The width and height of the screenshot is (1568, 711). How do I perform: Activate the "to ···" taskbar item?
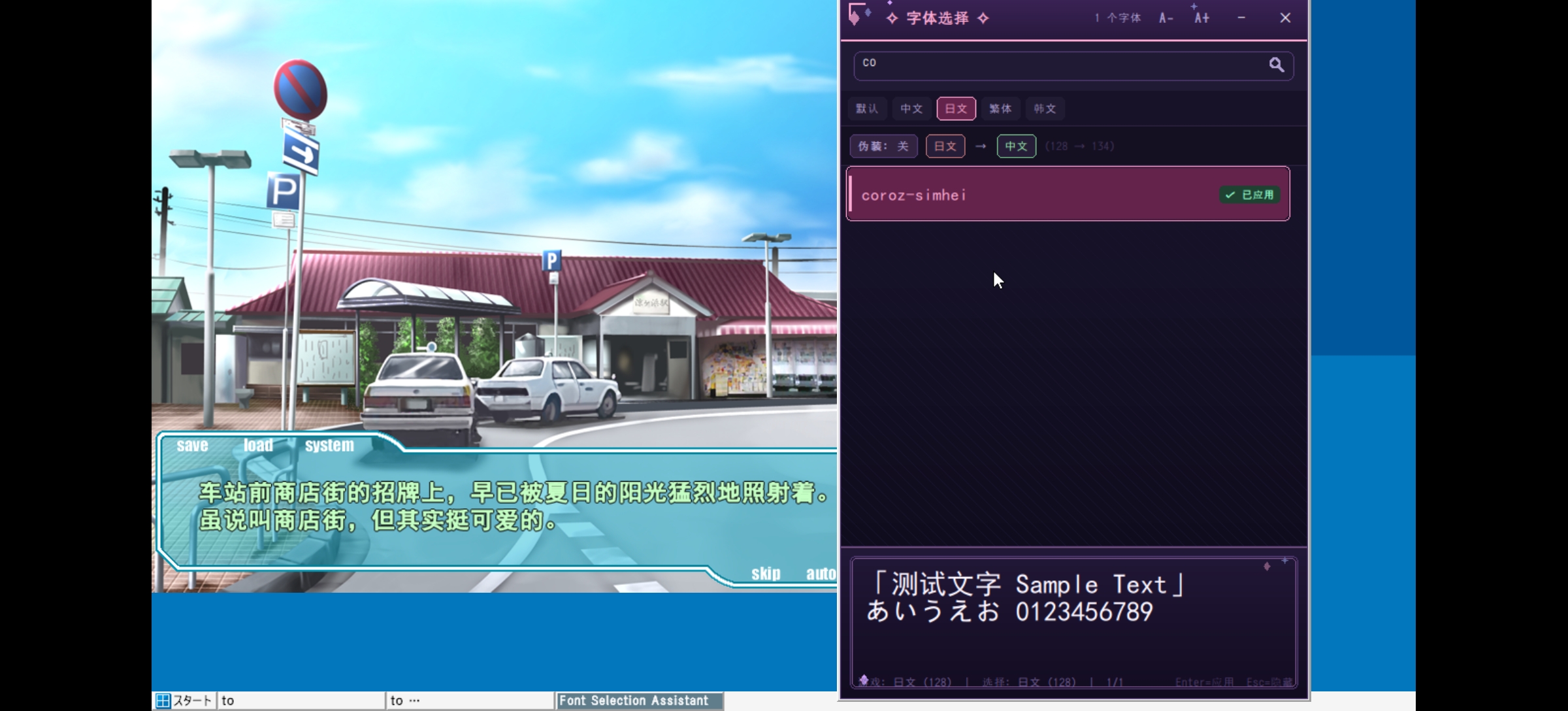(470, 701)
